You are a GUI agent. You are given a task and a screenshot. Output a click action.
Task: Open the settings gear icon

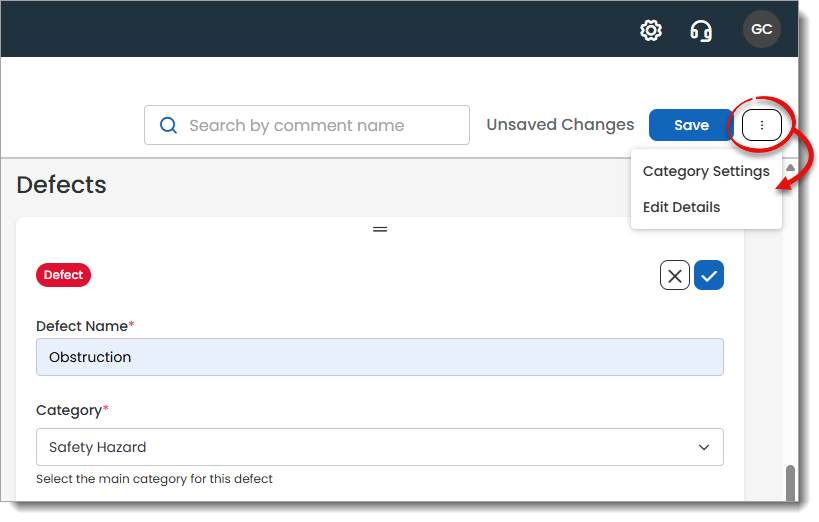[x=651, y=30]
